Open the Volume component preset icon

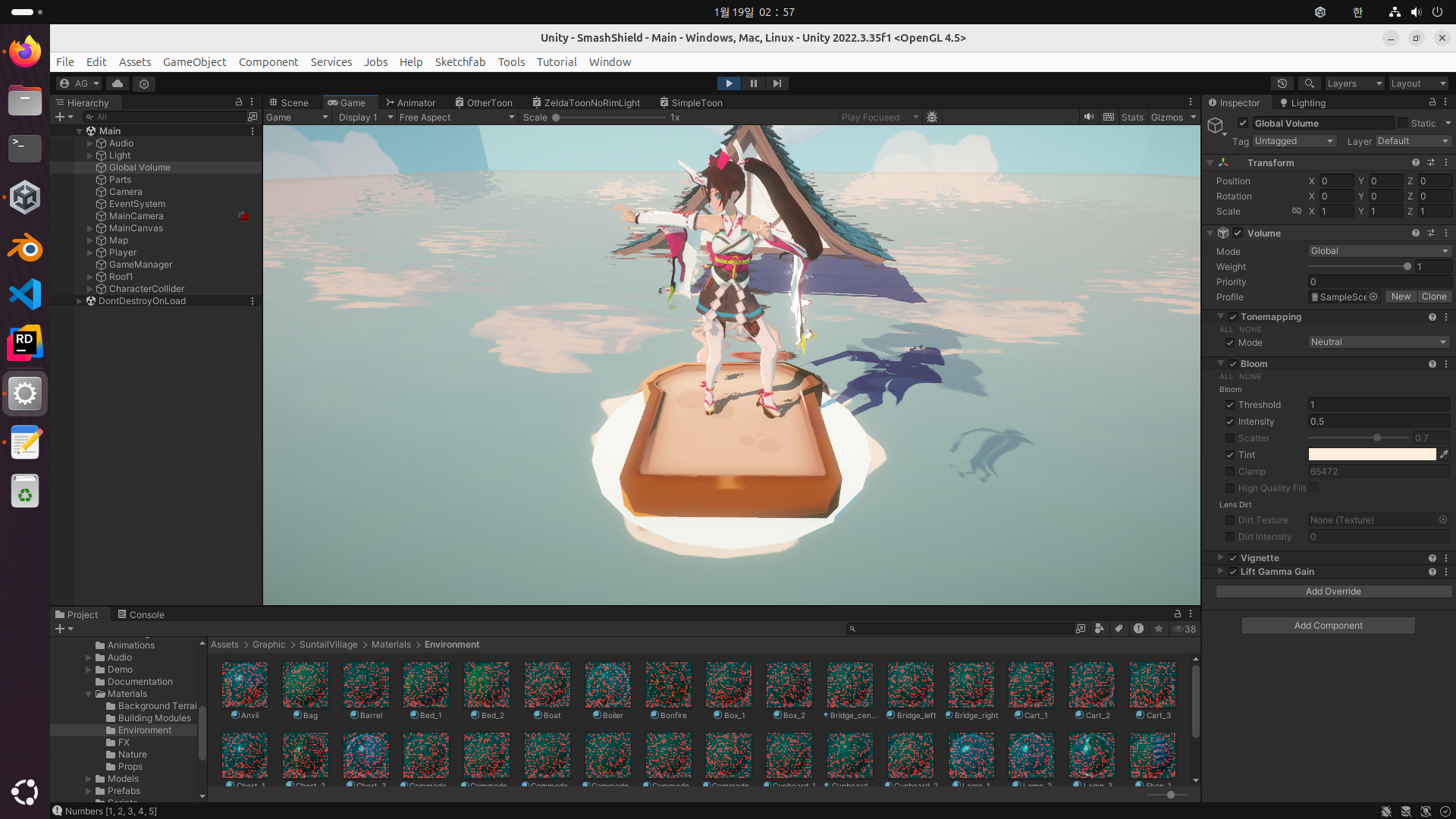coord(1431,233)
